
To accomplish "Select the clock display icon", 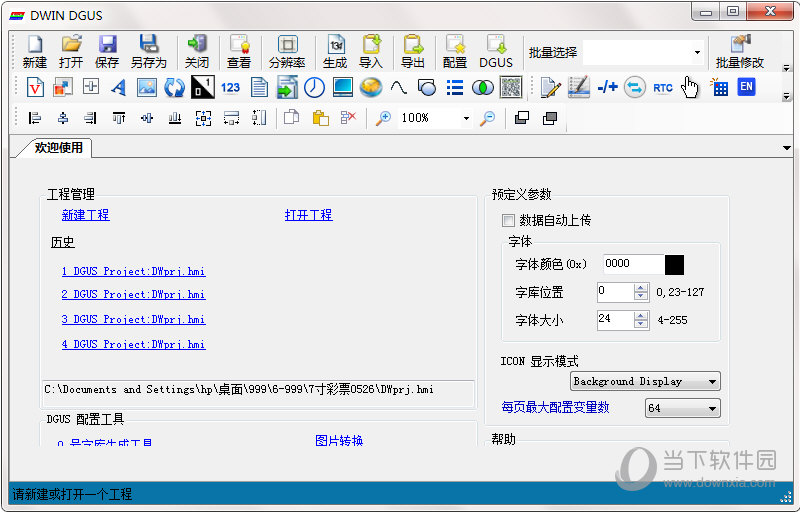I will [x=314, y=88].
